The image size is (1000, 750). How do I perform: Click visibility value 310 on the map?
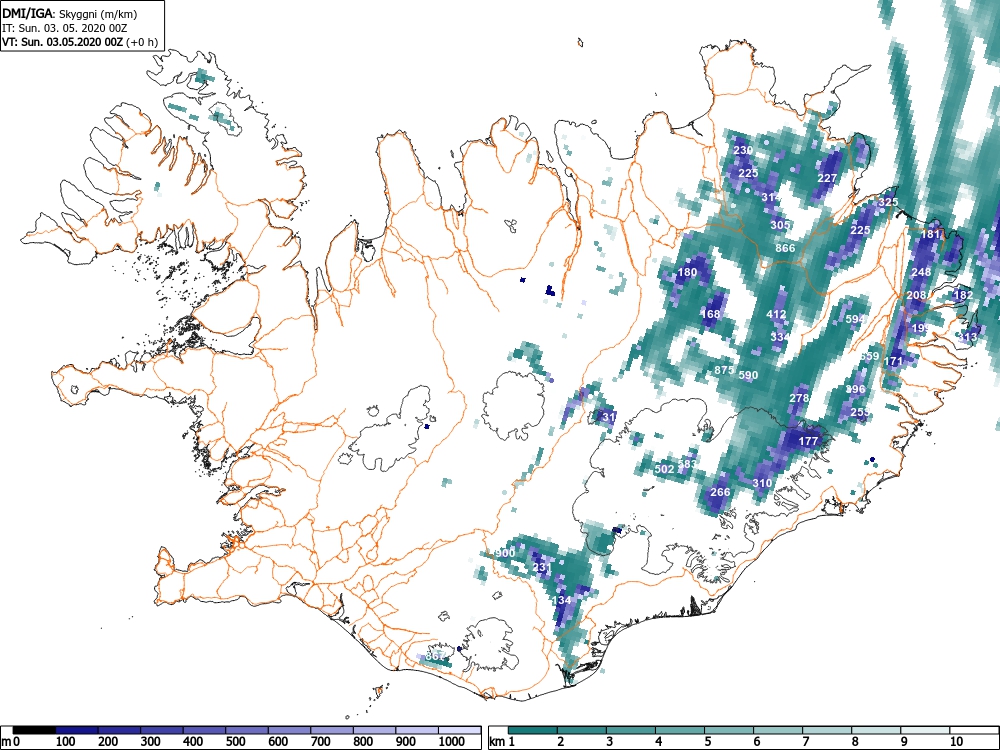762,483
